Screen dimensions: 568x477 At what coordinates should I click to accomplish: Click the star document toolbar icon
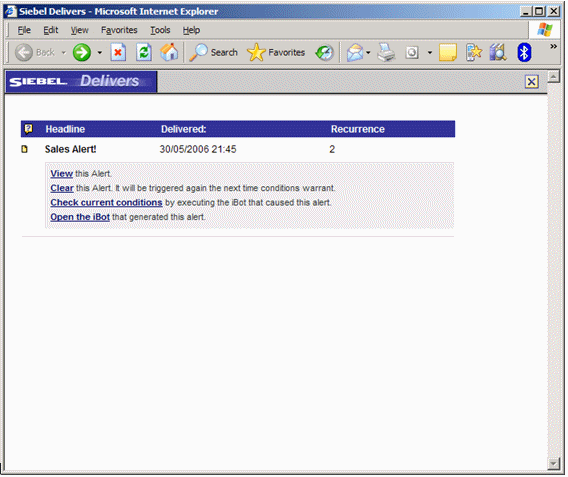474,53
